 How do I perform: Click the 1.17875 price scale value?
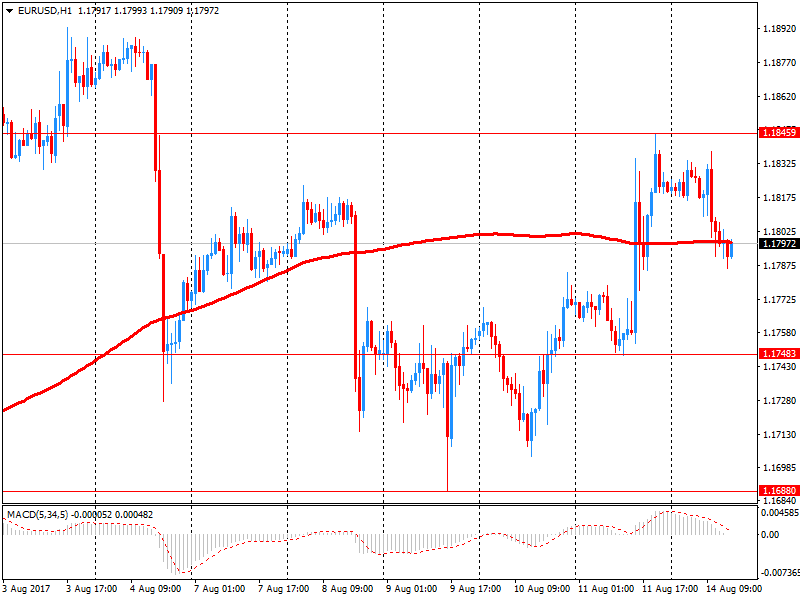779,265
